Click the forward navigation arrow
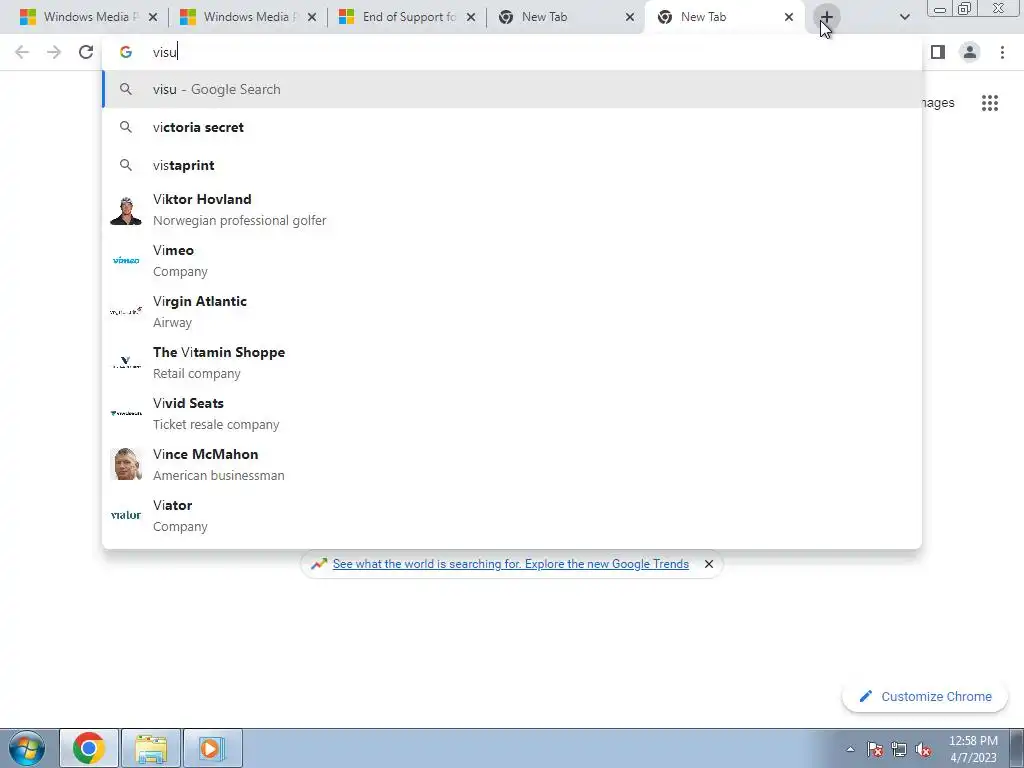This screenshot has height=768, width=1024. pos(54,52)
